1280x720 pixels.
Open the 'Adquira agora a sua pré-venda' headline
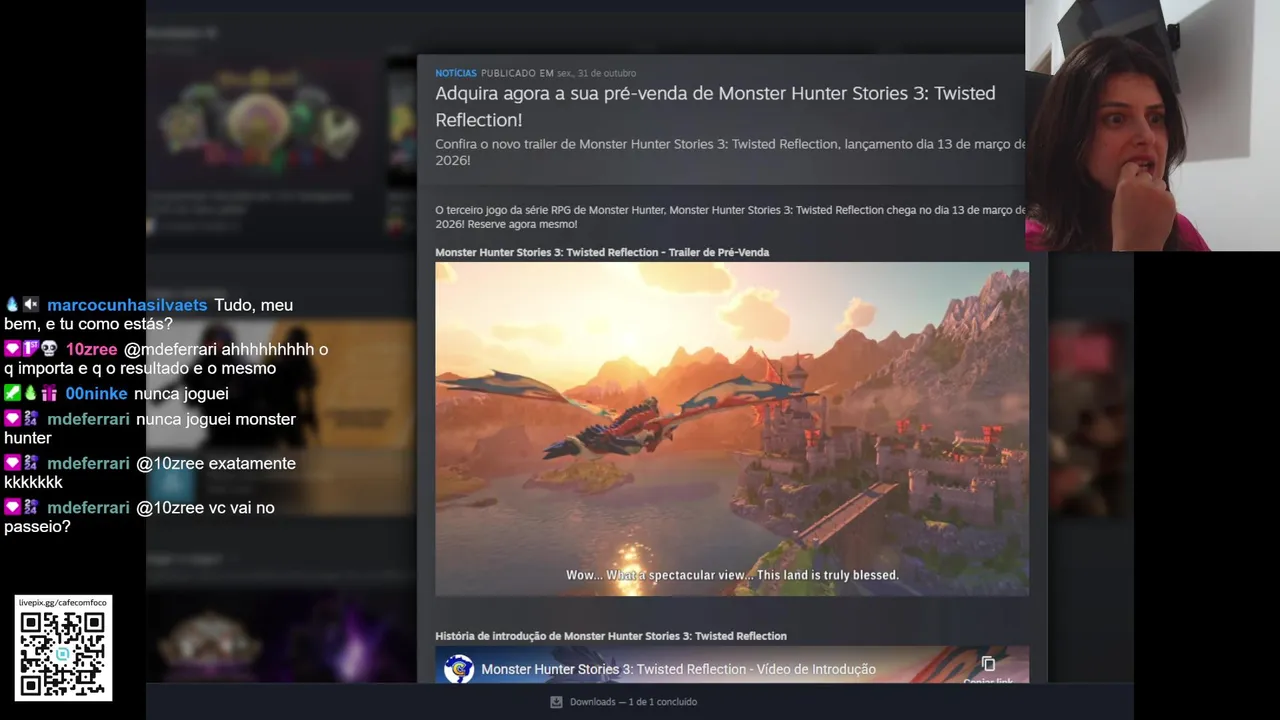pyautogui.click(x=715, y=106)
